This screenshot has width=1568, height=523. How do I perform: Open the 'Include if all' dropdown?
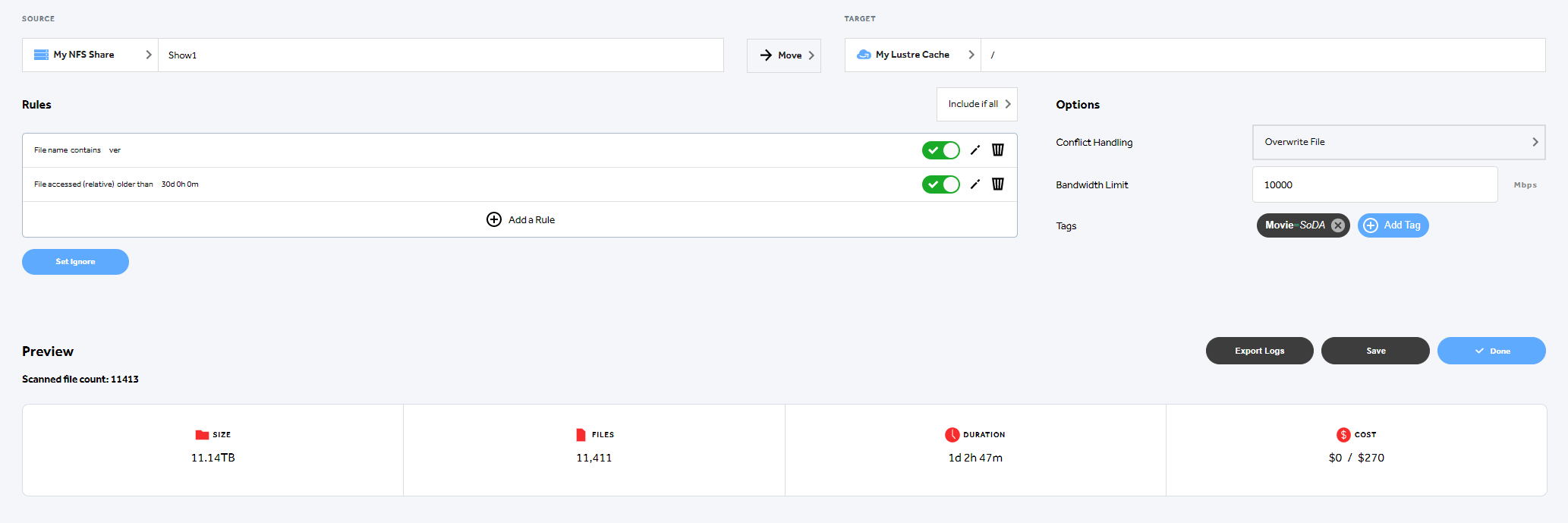pyautogui.click(x=977, y=104)
